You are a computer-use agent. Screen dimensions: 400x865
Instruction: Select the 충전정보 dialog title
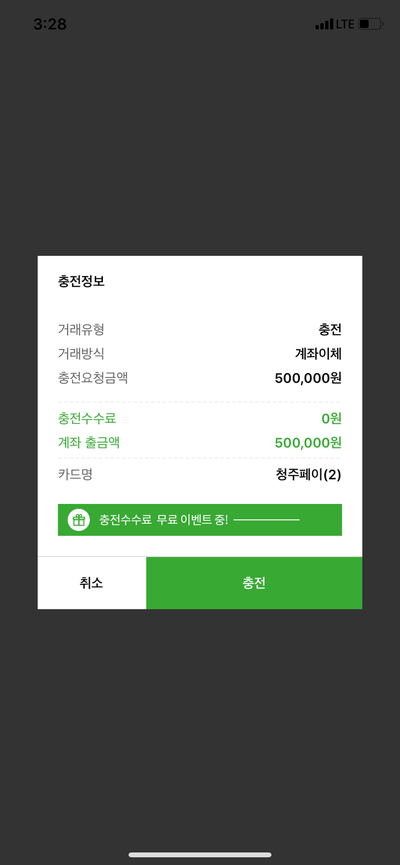point(81,281)
